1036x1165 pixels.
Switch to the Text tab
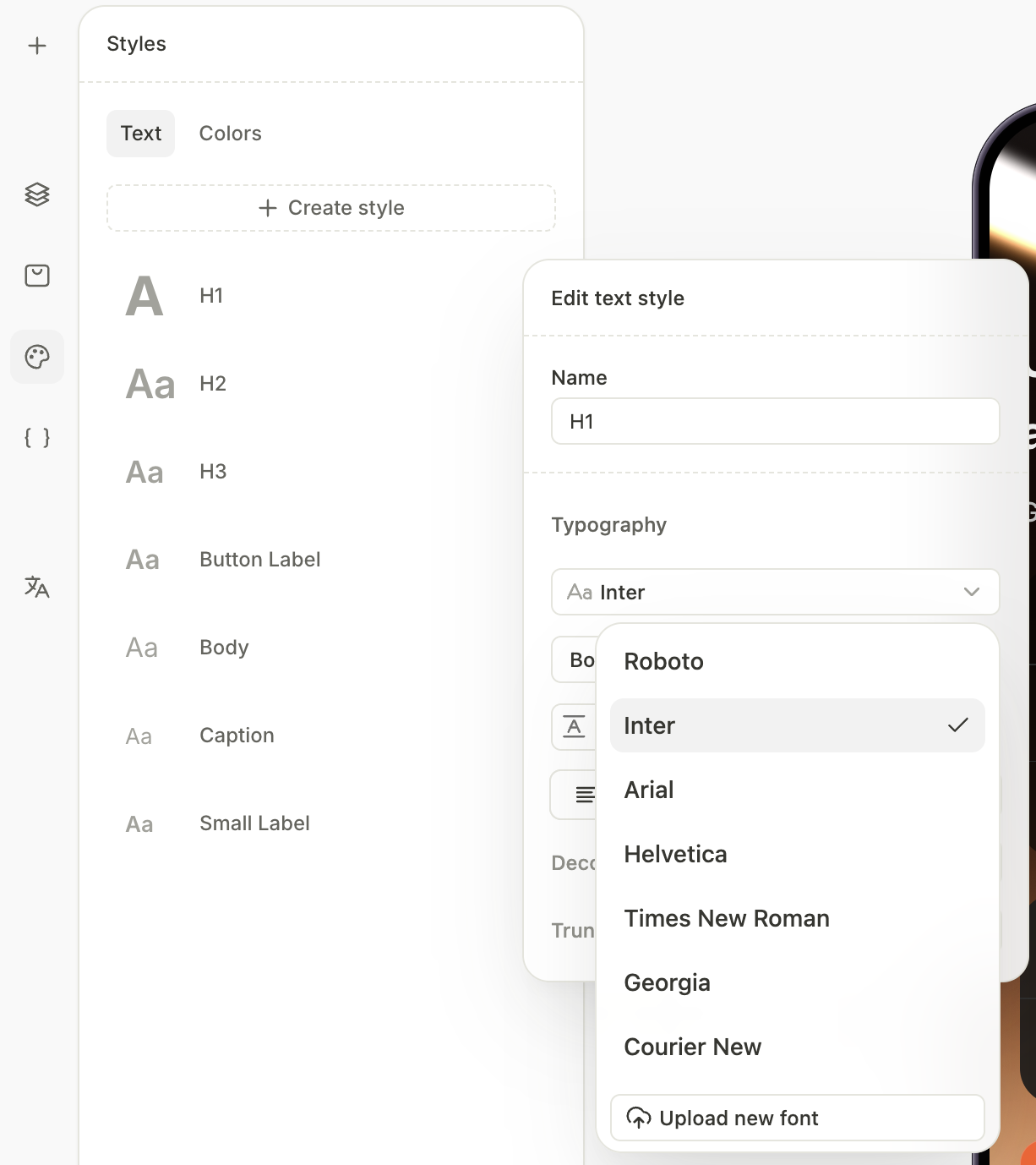[141, 134]
